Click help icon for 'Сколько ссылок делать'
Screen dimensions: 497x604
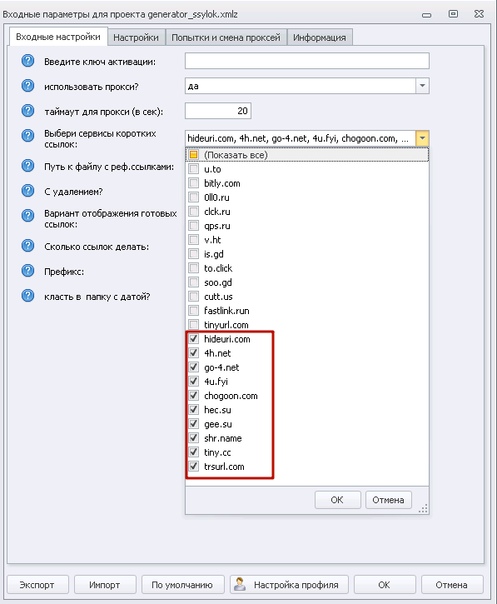click(28, 246)
